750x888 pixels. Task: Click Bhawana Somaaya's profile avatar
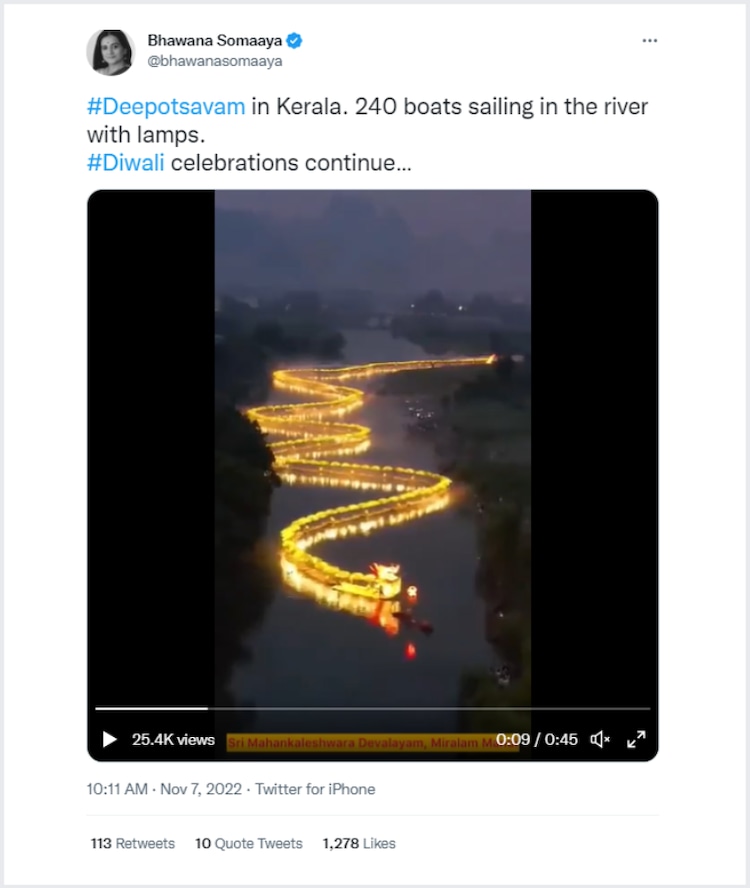(110, 52)
